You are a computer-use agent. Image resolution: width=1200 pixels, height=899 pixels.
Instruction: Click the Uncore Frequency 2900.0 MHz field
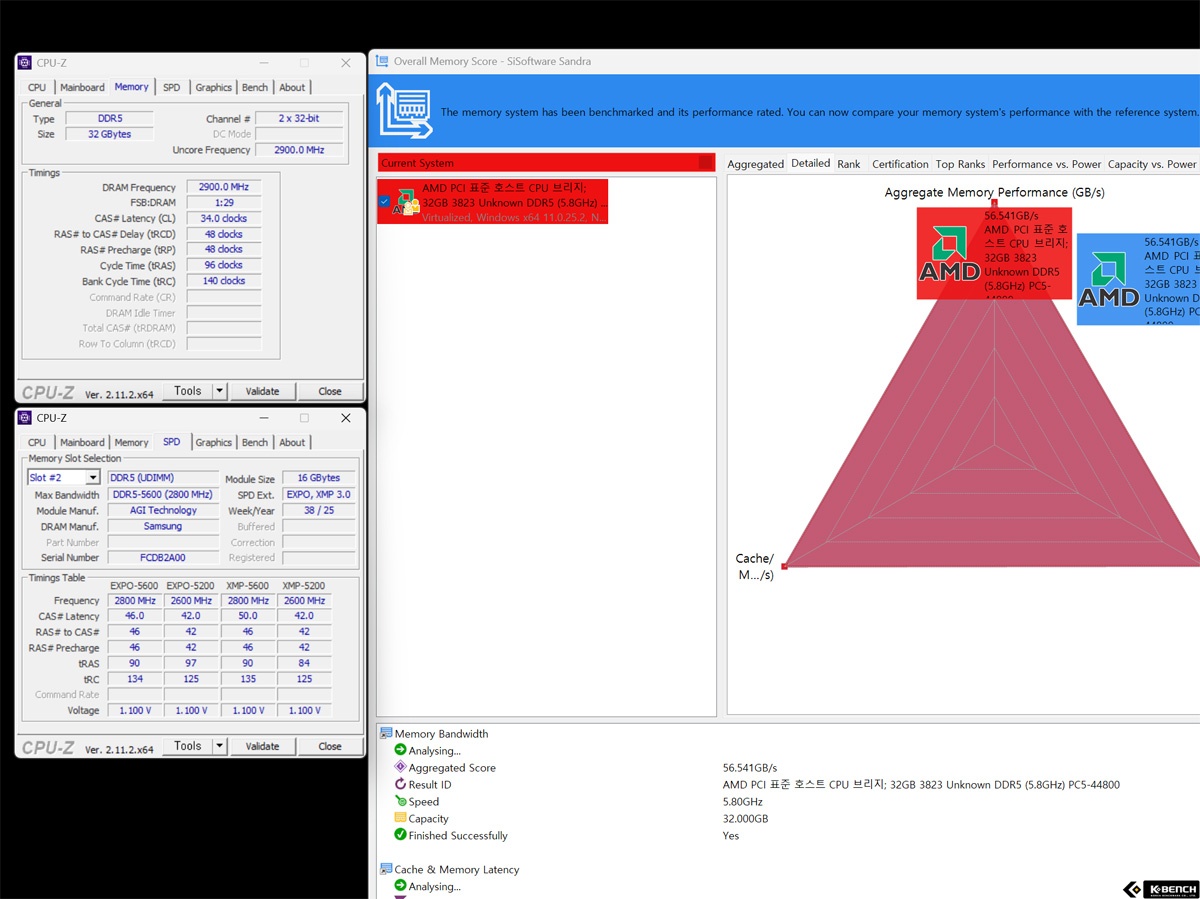(300, 150)
